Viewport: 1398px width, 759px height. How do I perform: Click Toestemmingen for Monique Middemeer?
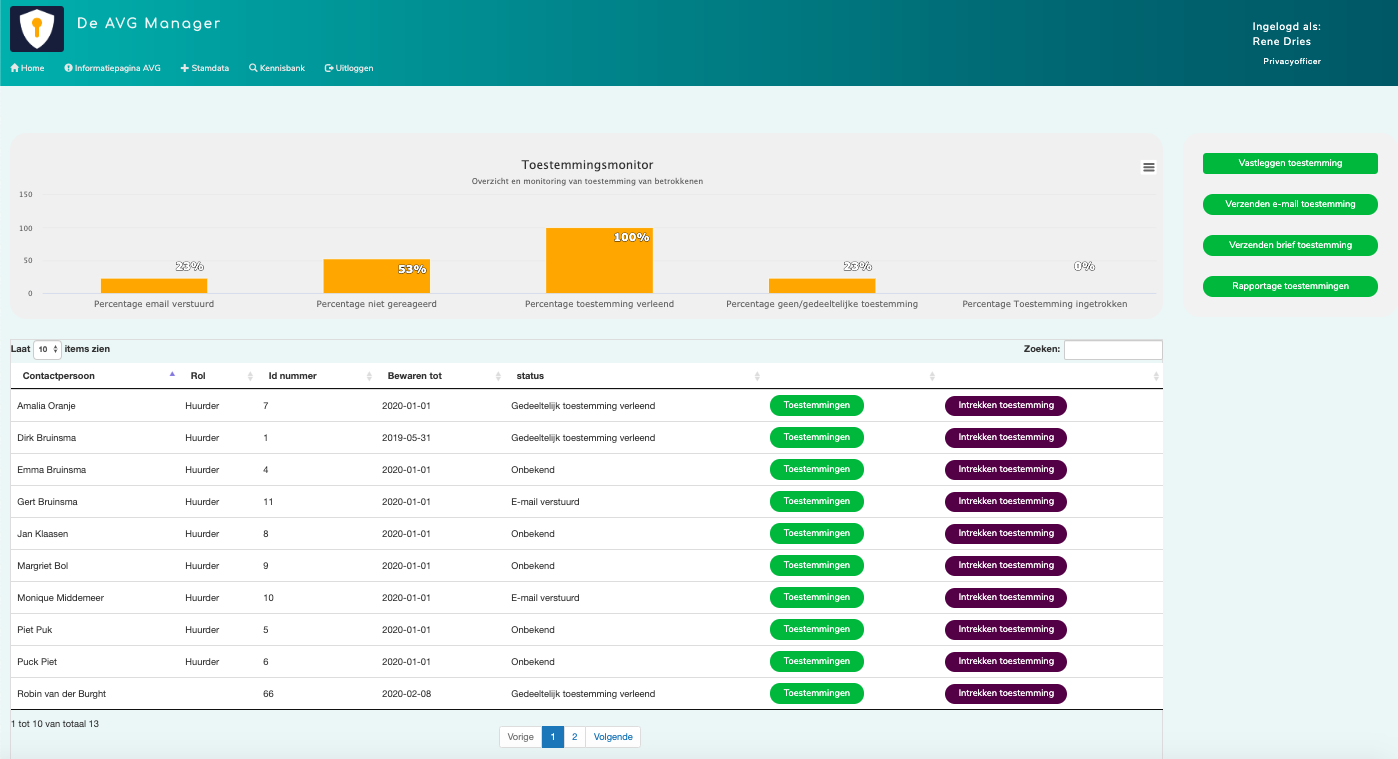[817, 597]
